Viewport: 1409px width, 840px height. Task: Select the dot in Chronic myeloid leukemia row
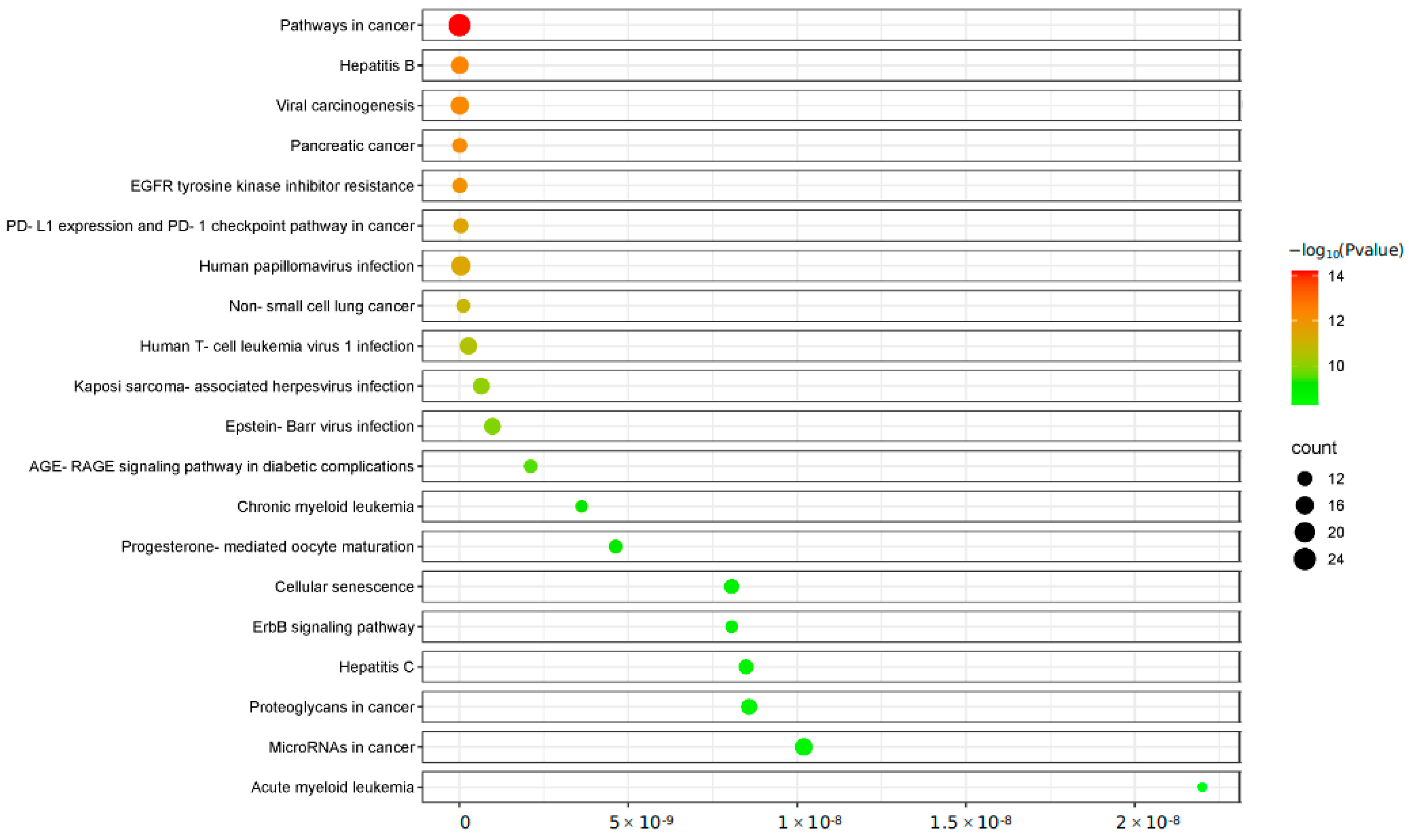point(582,507)
